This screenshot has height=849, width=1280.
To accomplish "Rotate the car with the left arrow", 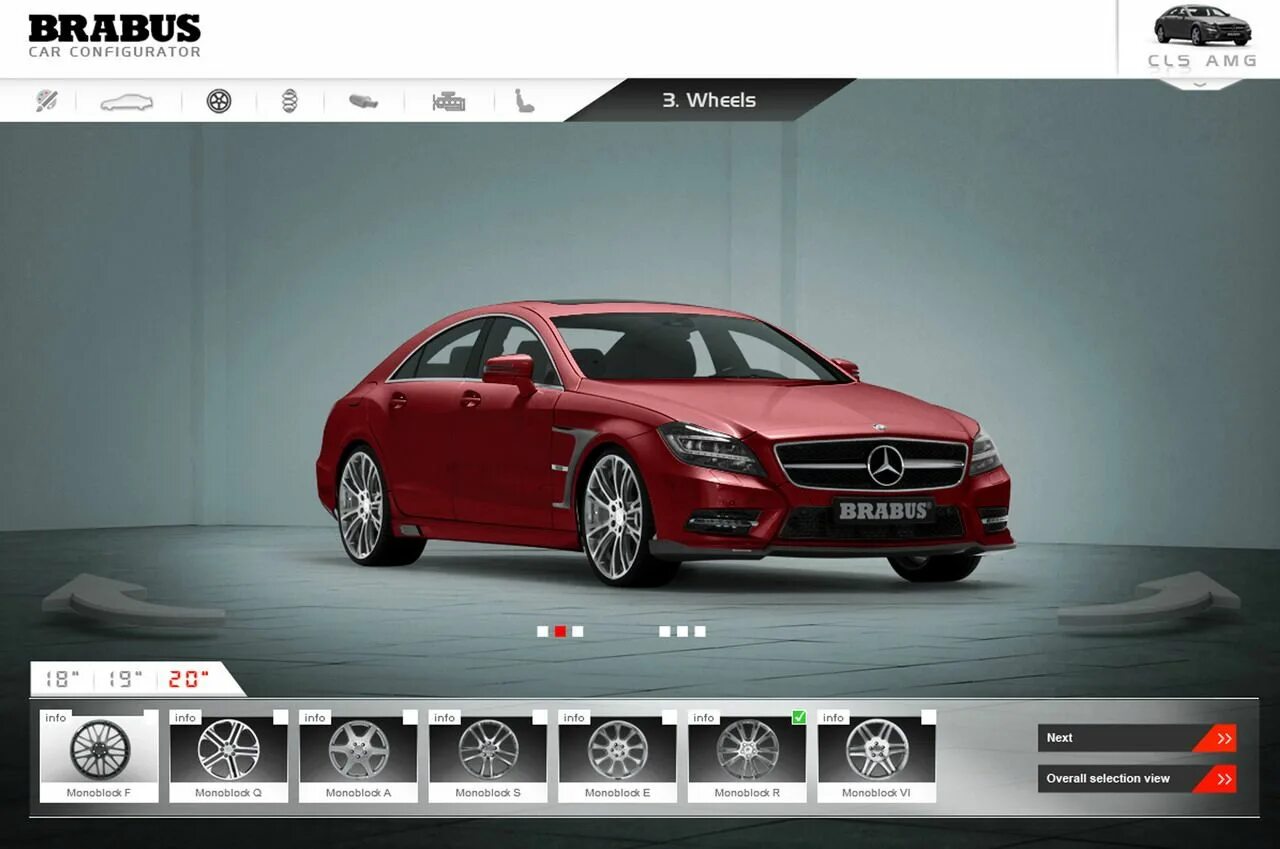I will click(x=133, y=602).
